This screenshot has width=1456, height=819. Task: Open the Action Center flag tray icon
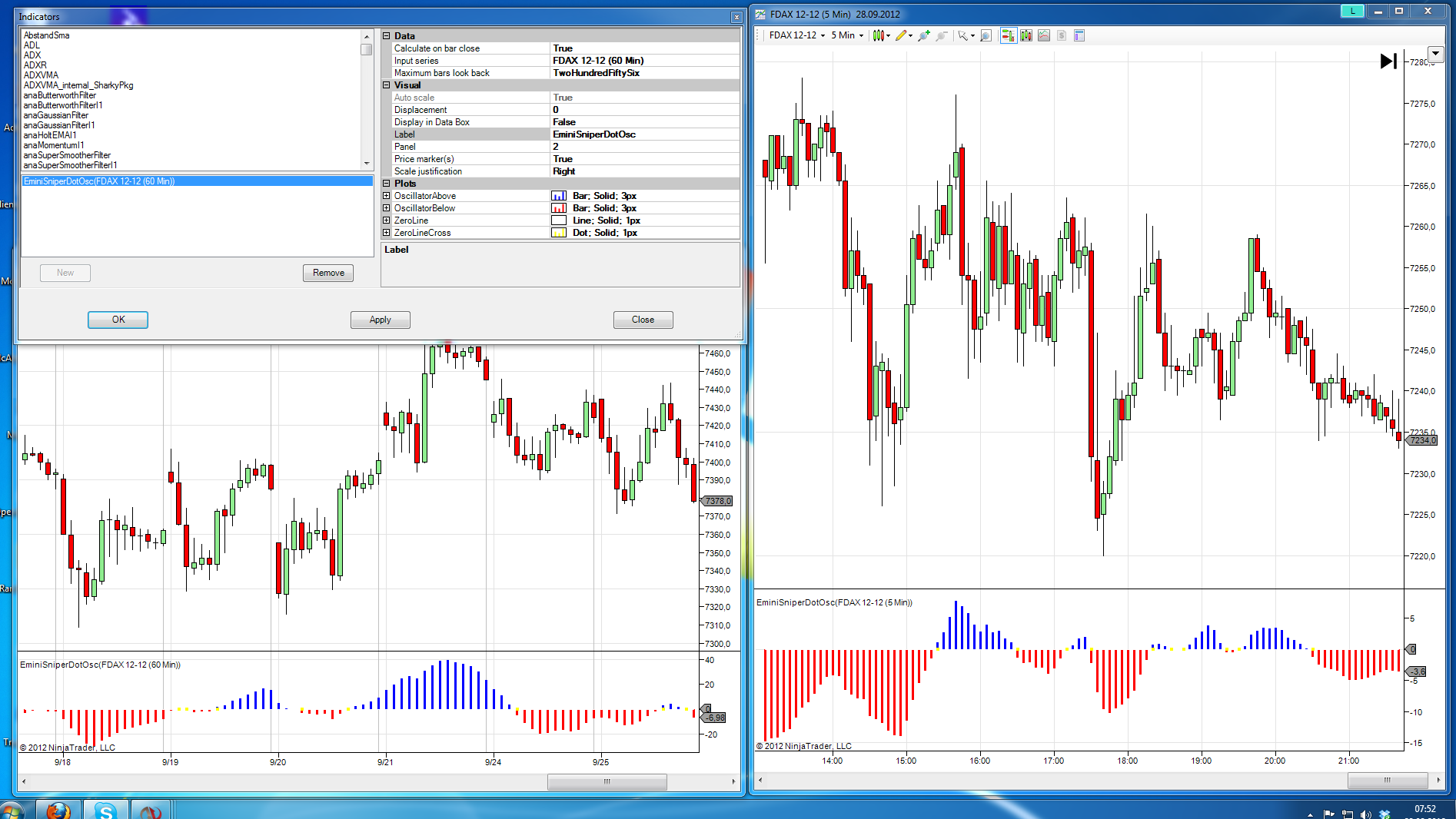(x=1329, y=814)
